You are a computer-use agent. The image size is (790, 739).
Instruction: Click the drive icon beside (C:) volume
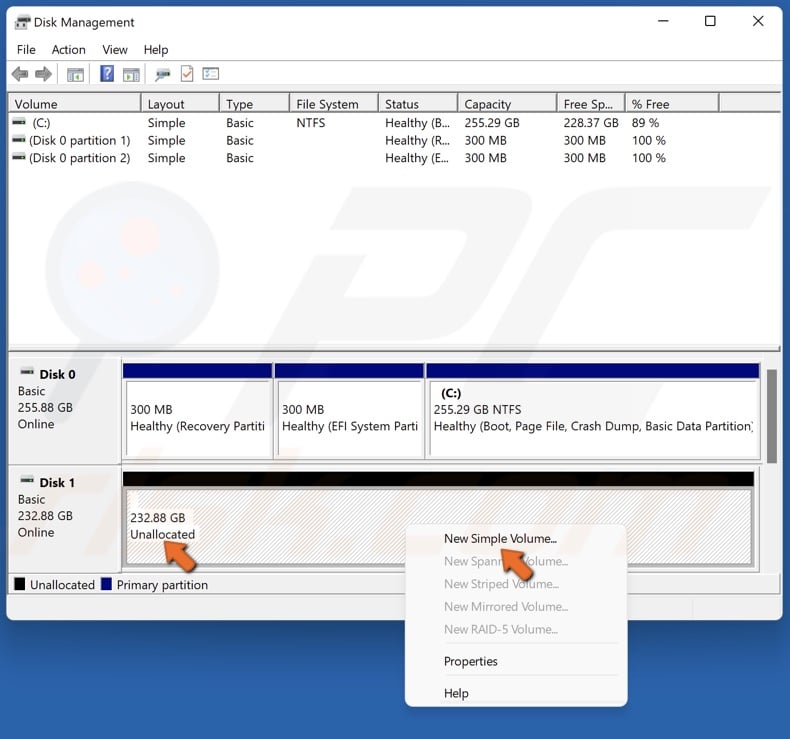tap(19, 122)
